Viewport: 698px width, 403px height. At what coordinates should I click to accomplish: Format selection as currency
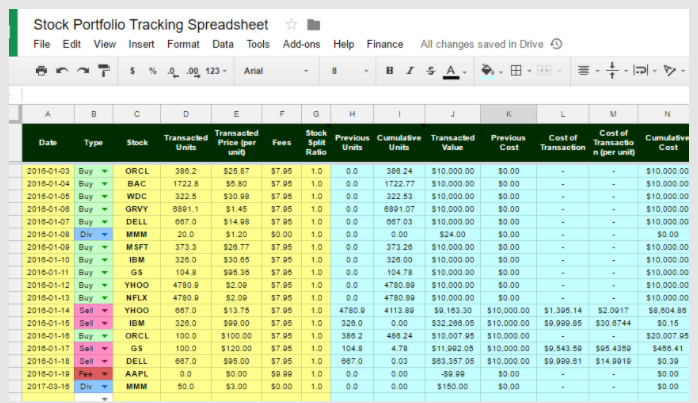point(133,71)
